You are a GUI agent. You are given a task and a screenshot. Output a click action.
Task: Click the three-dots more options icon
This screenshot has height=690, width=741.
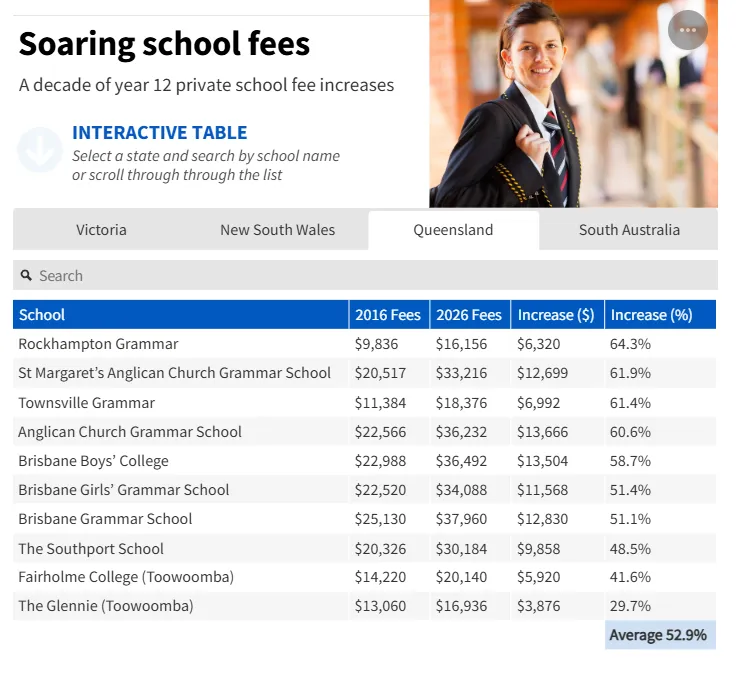coord(687,30)
